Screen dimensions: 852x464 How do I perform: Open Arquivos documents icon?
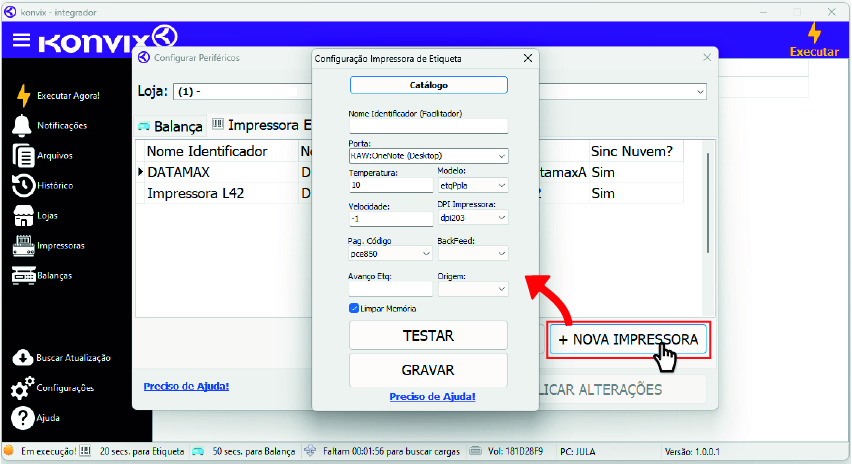[23, 155]
